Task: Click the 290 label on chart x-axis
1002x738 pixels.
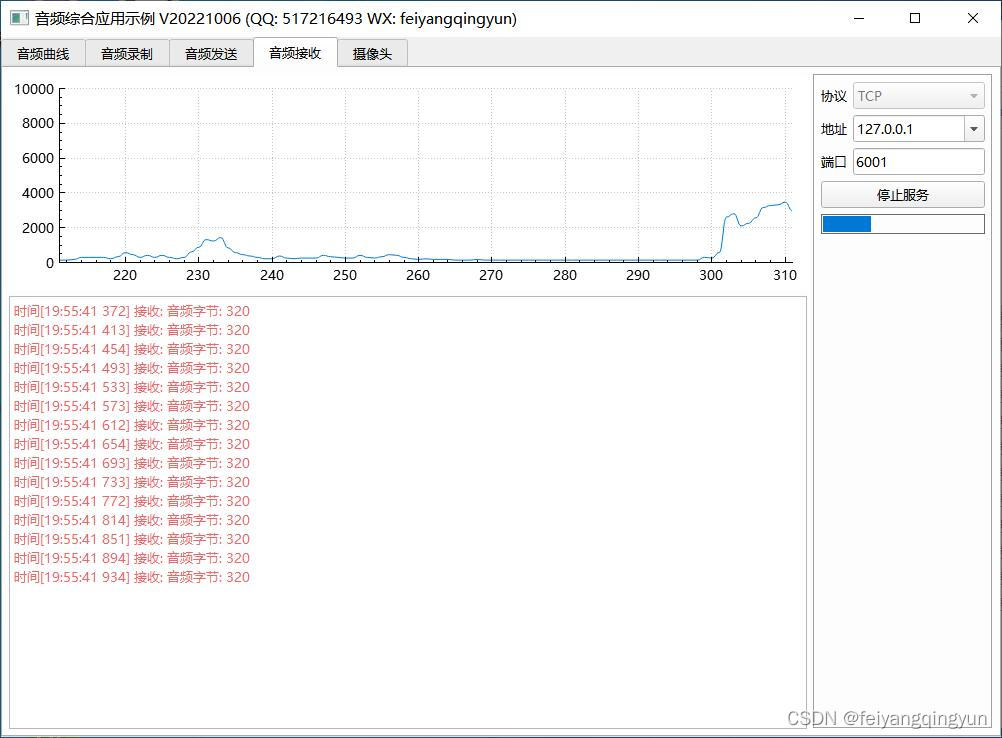Action: [x=638, y=275]
